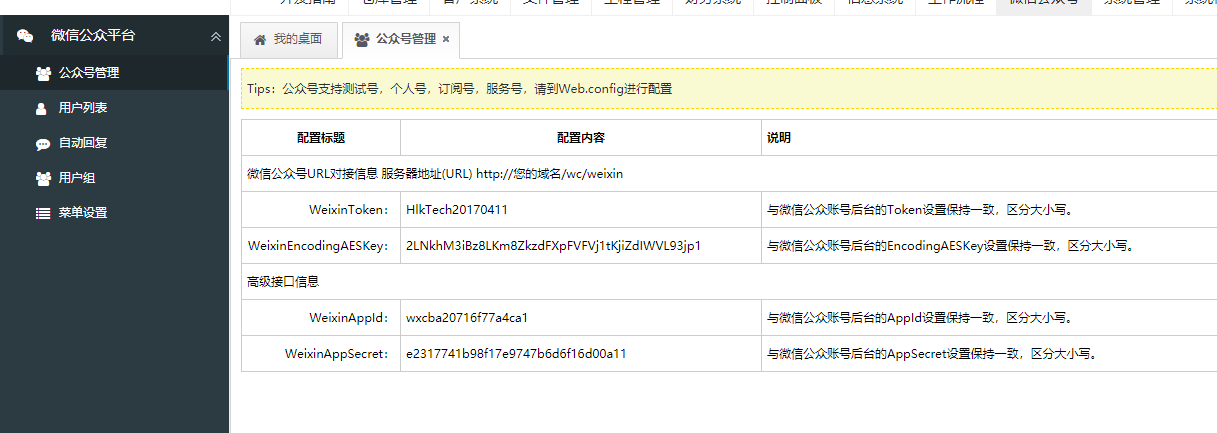Click the e2317741b98f17e AppSecret value

[516, 354]
